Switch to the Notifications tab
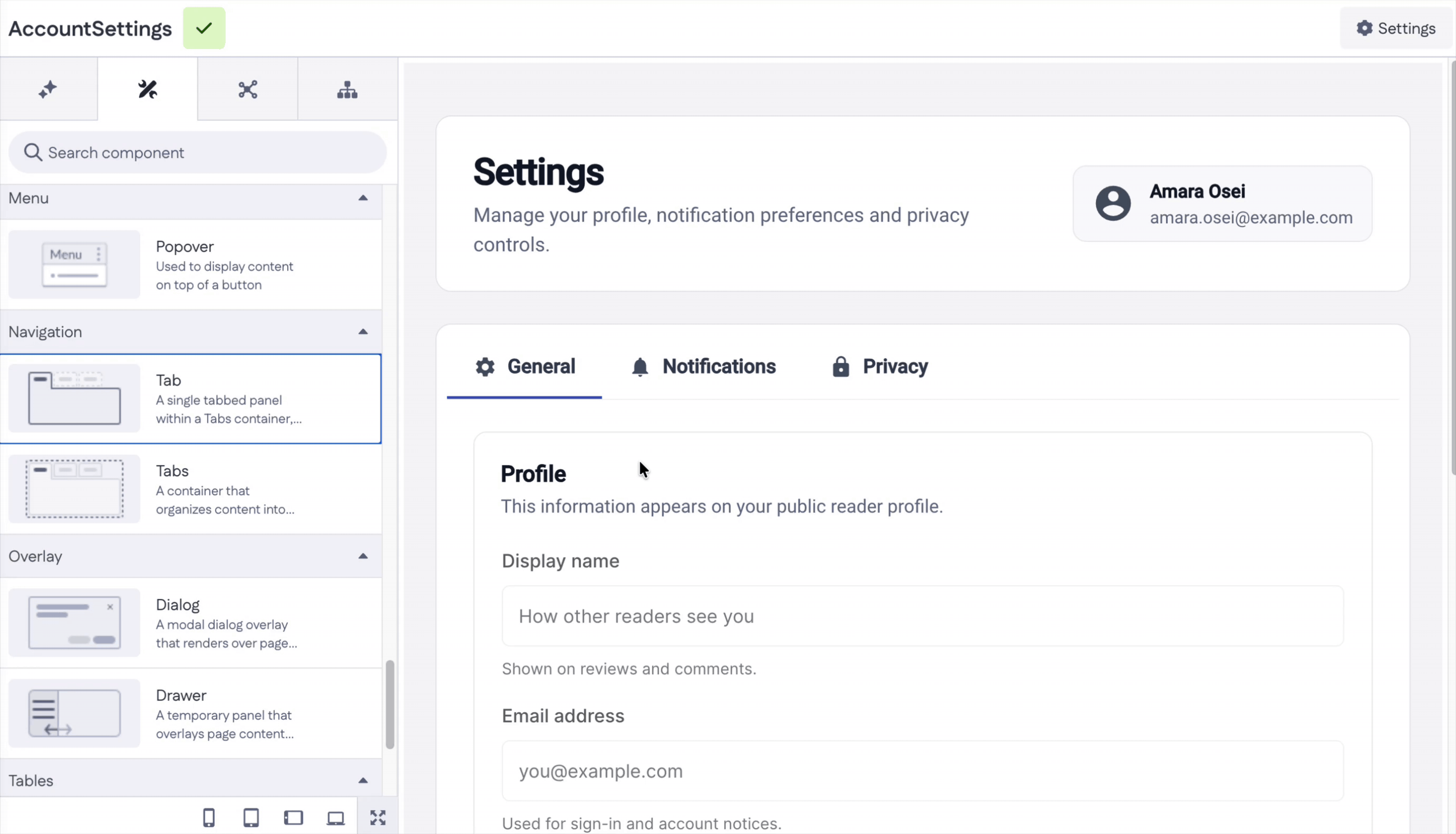The width and height of the screenshot is (1456, 834). (x=703, y=366)
